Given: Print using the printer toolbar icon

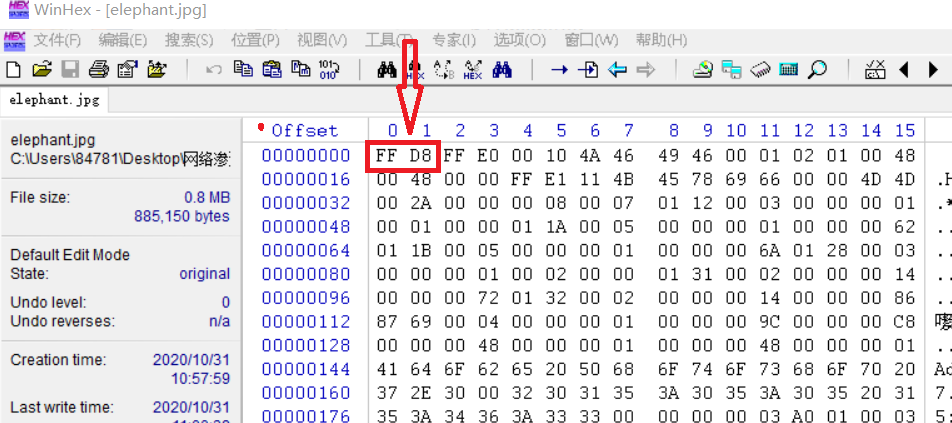Looking at the screenshot, I should pos(98,69).
